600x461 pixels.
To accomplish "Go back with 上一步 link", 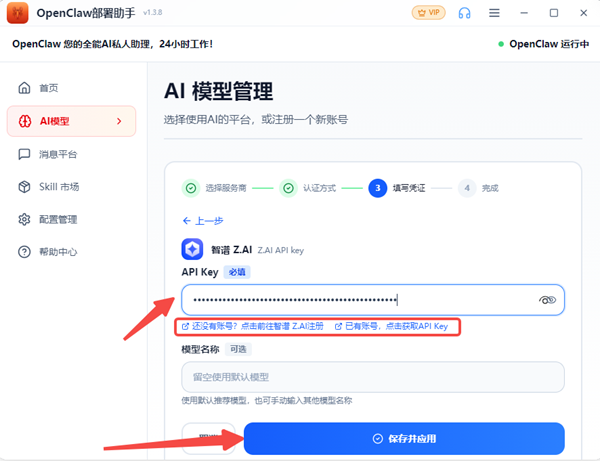I will [x=203, y=221].
